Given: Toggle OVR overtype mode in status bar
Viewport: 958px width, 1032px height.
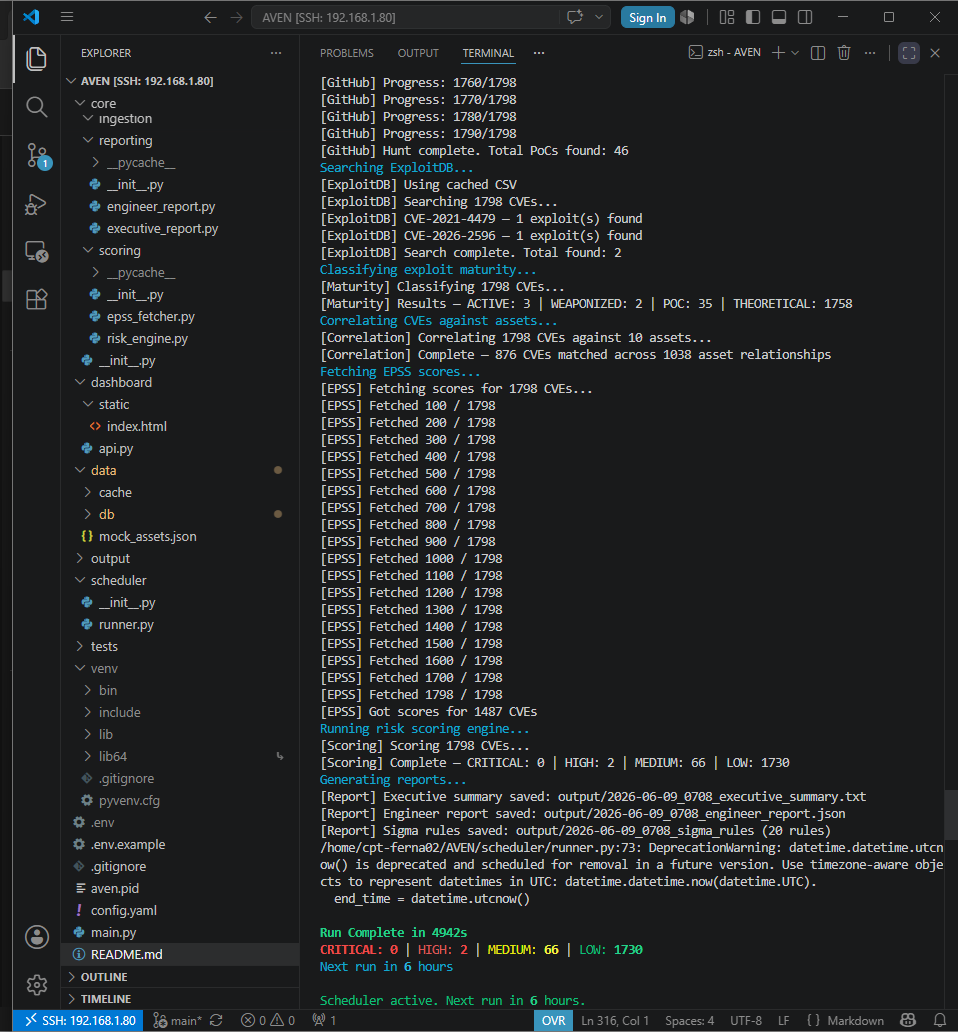Looking at the screenshot, I should pyautogui.click(x=553, y=1021).
